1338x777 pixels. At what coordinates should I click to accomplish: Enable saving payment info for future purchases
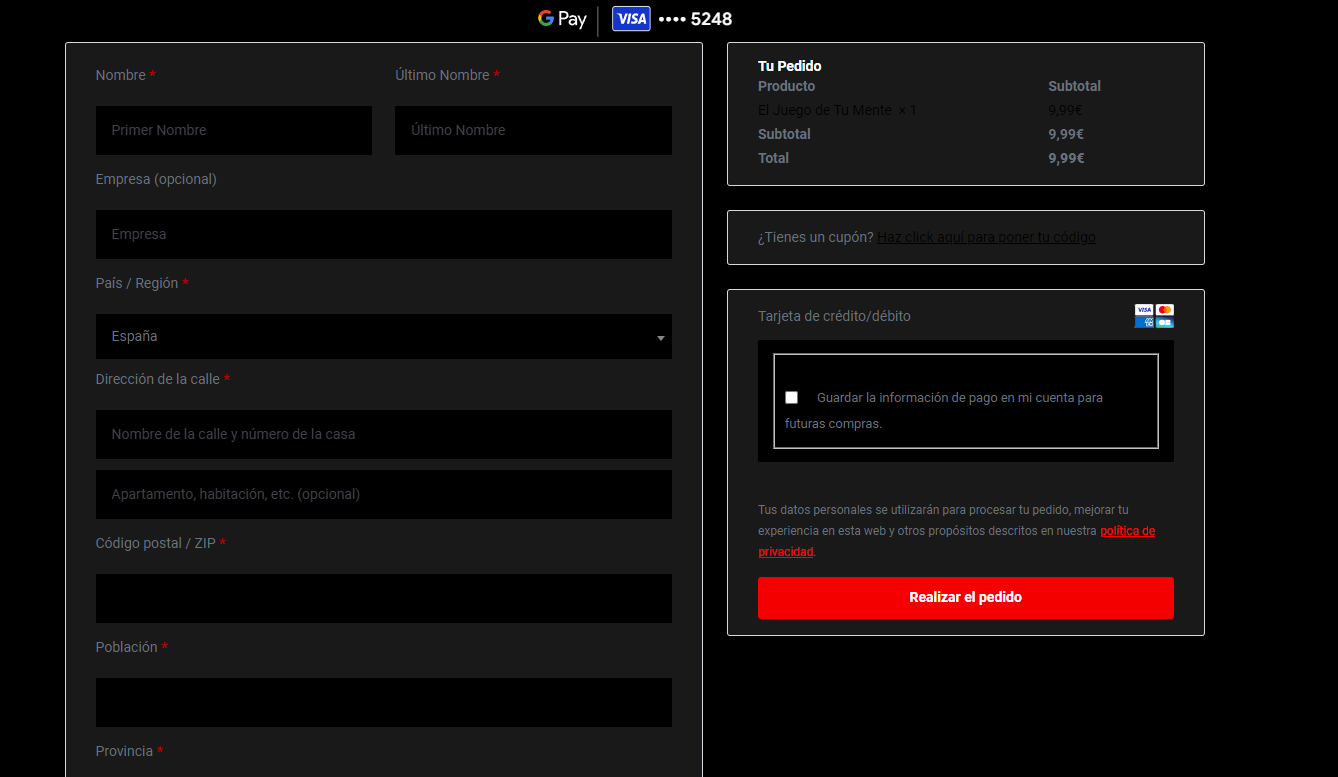pos(792,398)
